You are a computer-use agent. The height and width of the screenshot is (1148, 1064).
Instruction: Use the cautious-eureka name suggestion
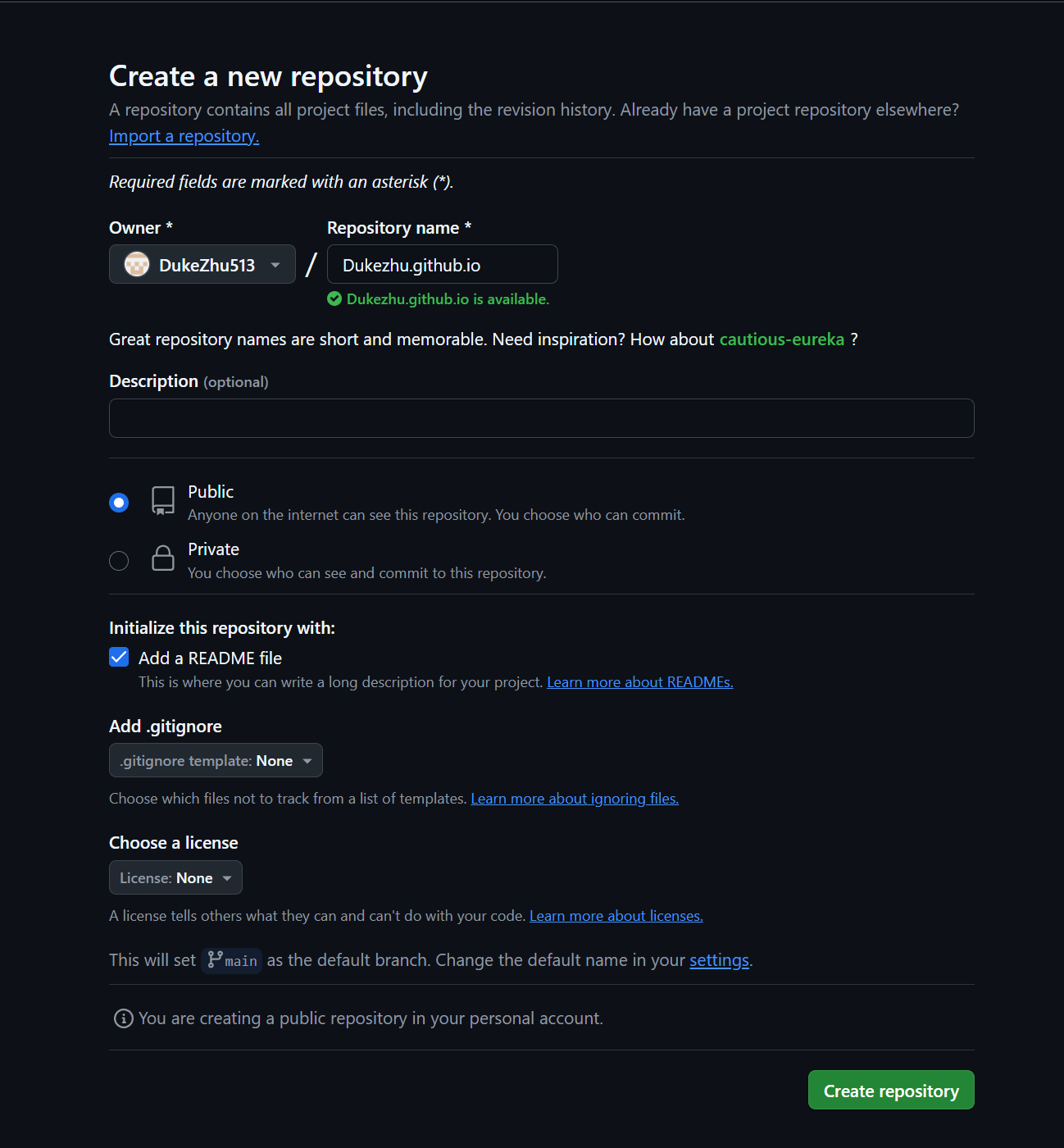pyautogui.click(x=781, y=339)
